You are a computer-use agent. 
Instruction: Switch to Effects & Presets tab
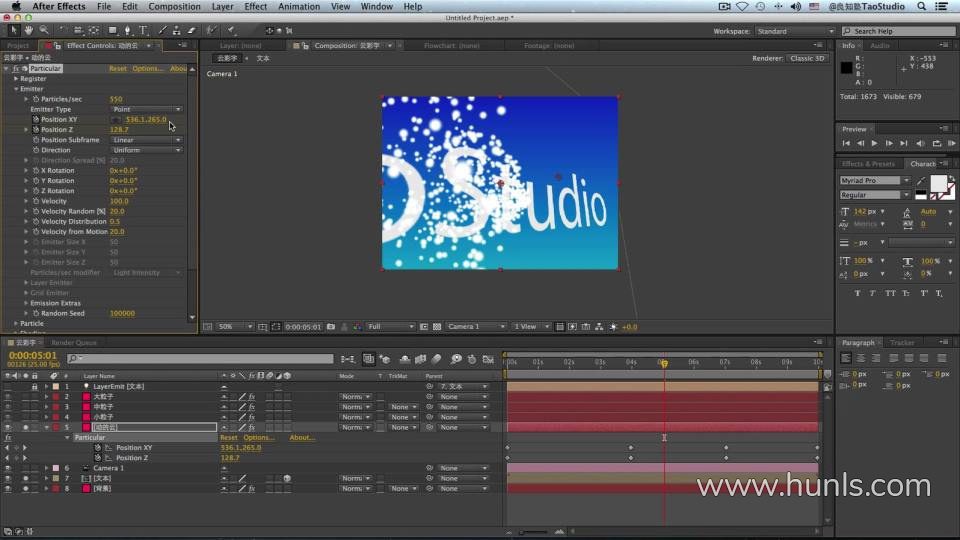click(x=868, y=164)
